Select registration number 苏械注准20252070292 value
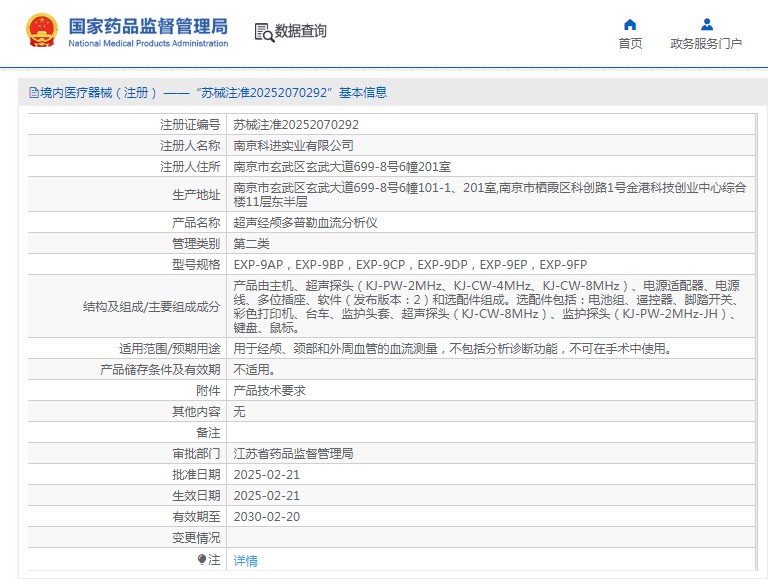This screenshot has width=768, height=579. 296,125
